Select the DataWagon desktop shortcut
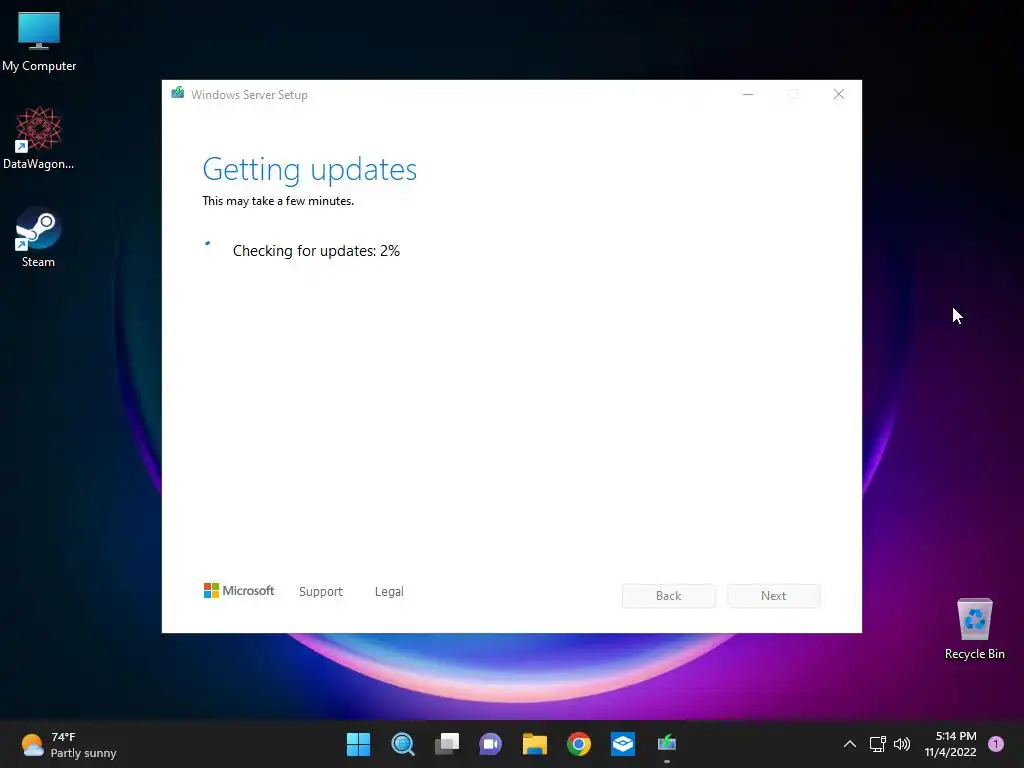 39,138
